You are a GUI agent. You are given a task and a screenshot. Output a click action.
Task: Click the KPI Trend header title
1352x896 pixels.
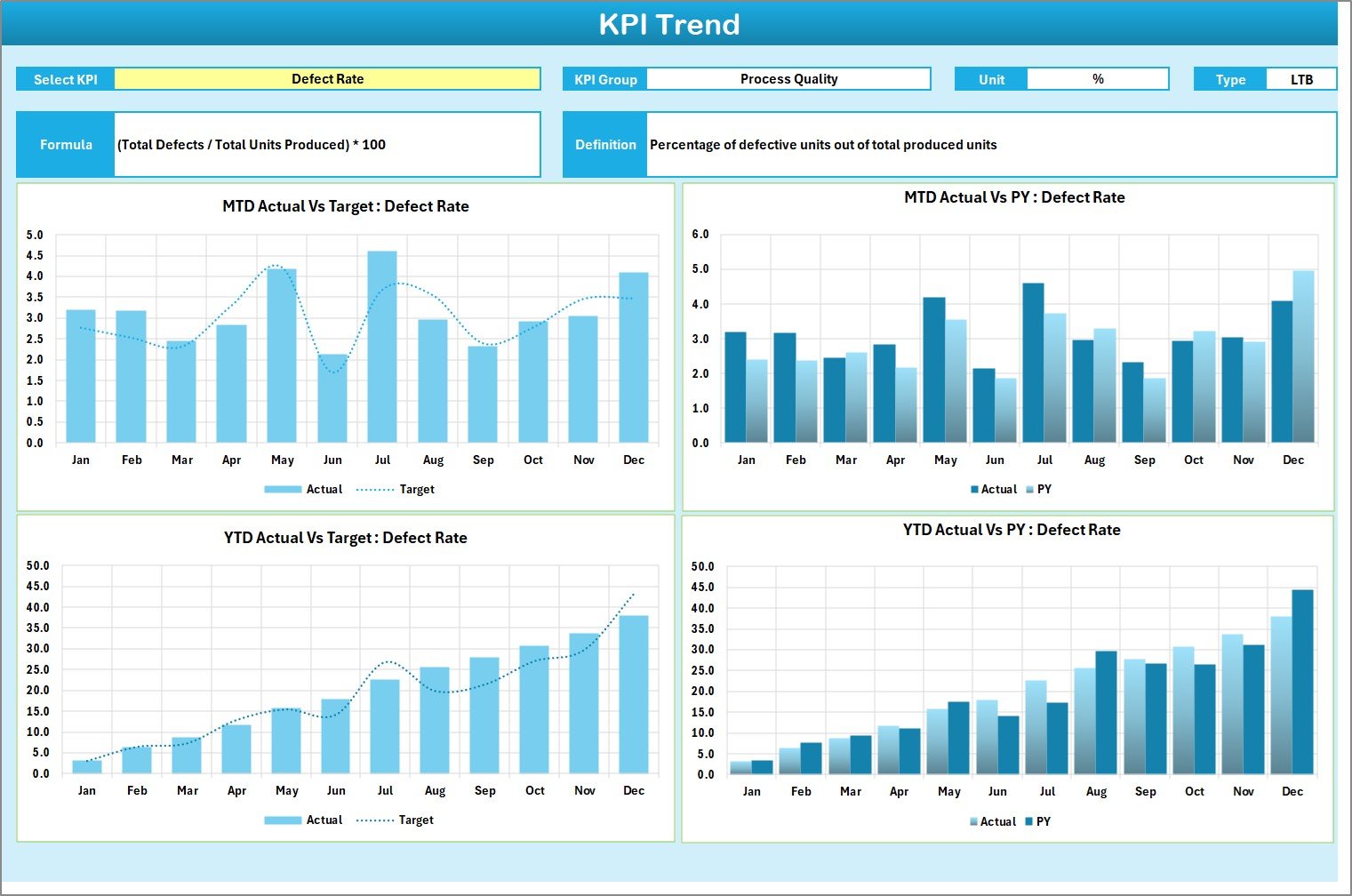pyautogui.click(x=669, y=24)
